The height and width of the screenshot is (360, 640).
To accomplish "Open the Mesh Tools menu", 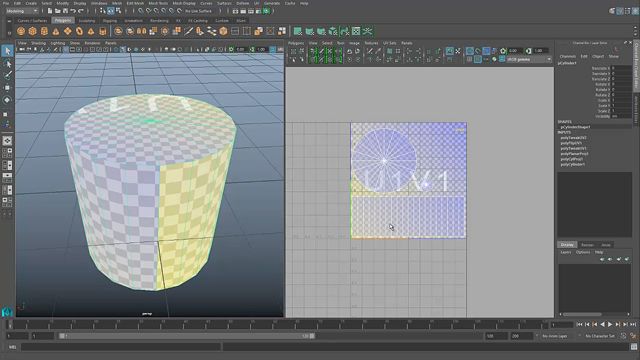I will (x=158, y=3).
